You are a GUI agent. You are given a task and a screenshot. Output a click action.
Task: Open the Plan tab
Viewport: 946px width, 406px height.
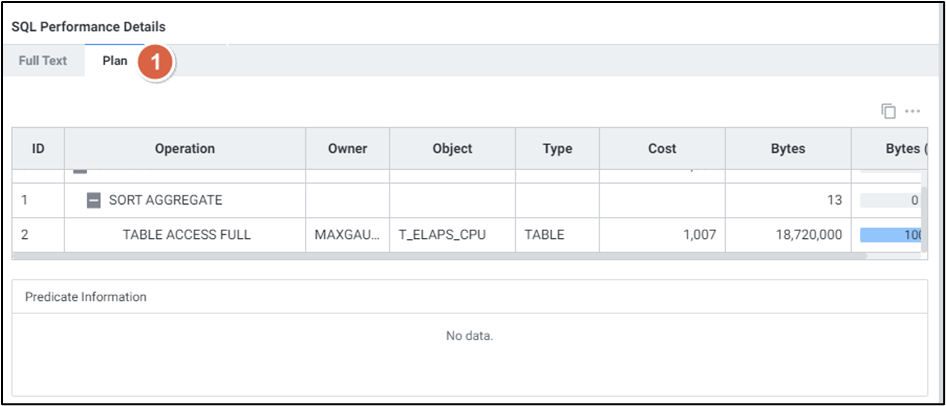(x=115, y=61)
